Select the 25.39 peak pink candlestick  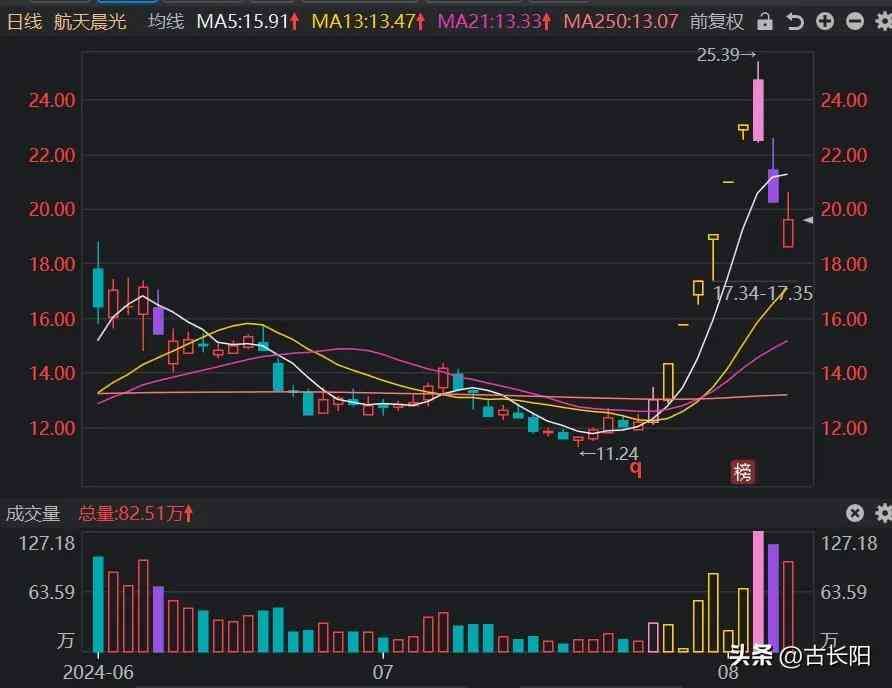point(758,109)
